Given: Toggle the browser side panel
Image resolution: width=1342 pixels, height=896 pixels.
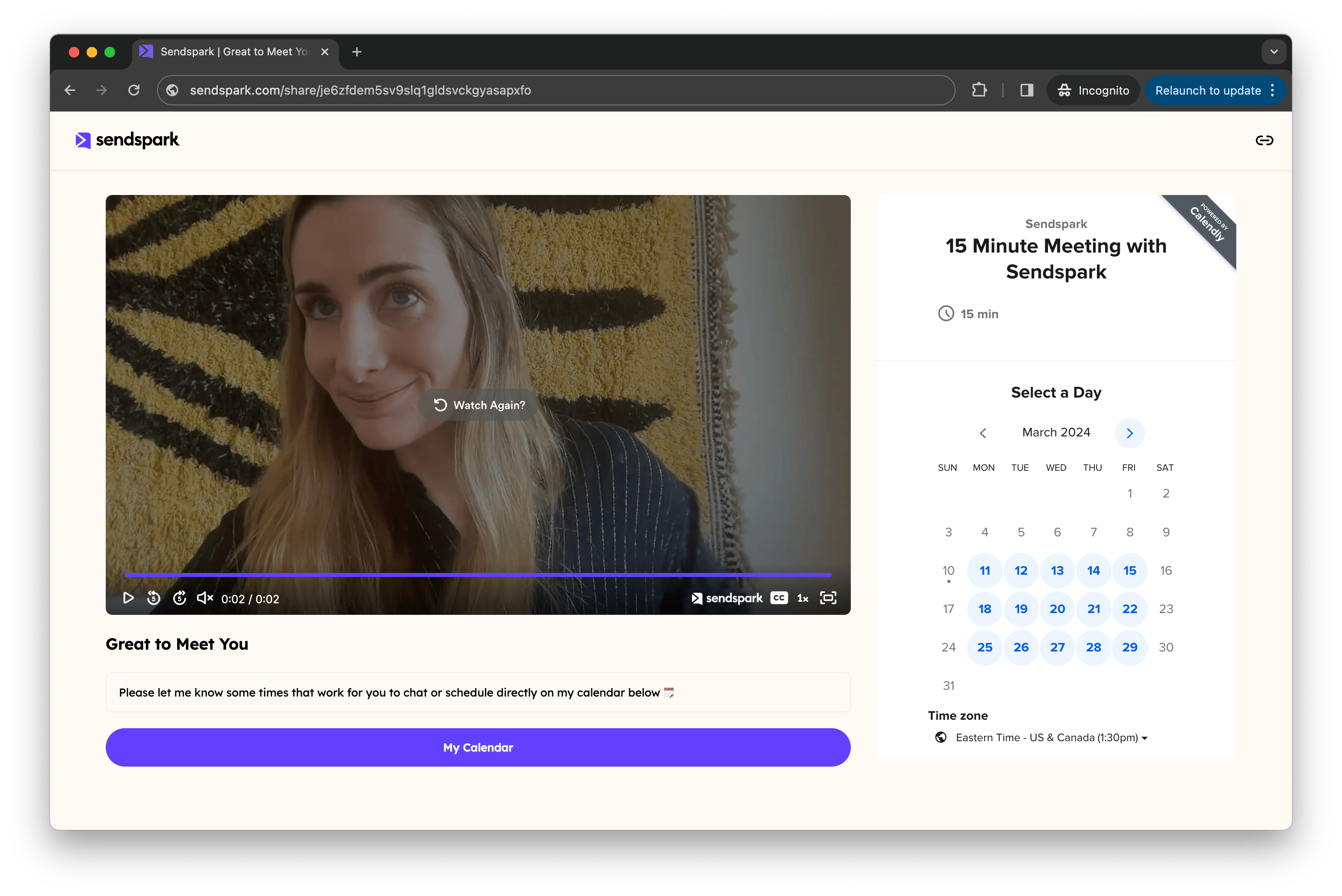Looking at the screenshot, I should pos(1027,90).
